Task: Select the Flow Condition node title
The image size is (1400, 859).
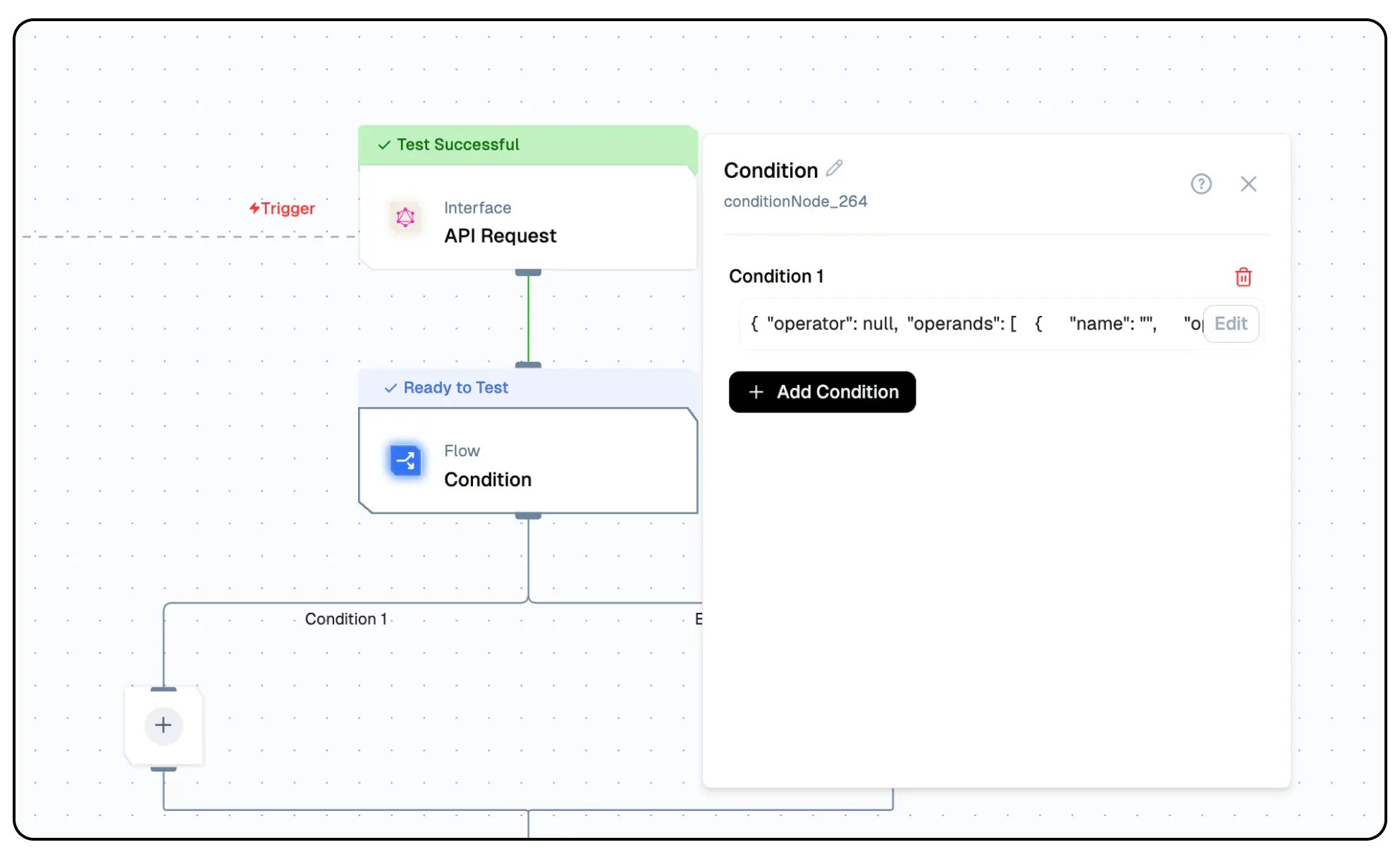Action: point(488,480)
